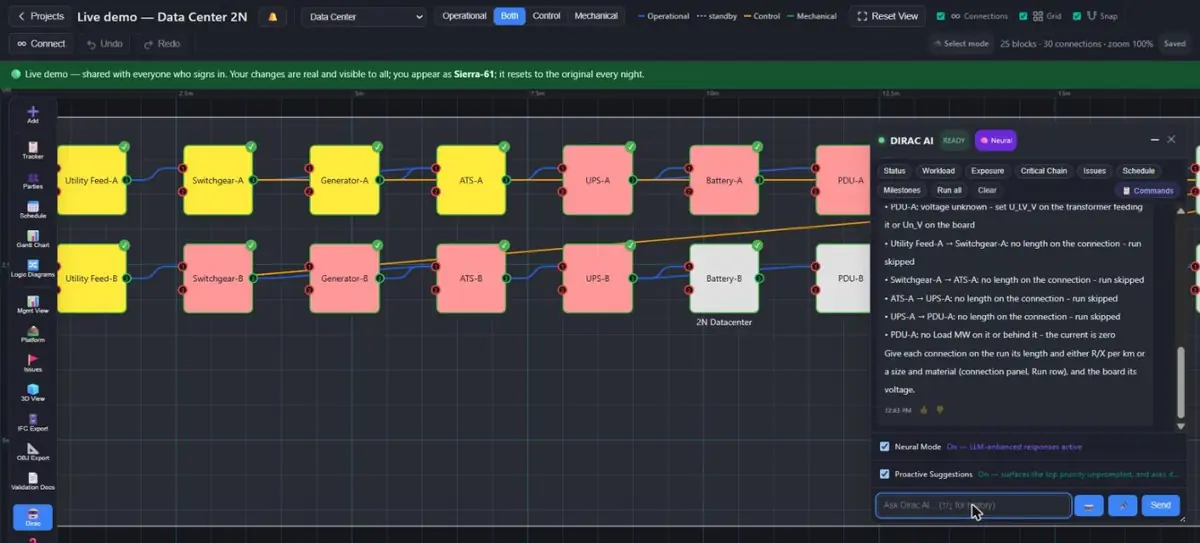Click the Issues chip in Dirac AI
The image size is (1200, 543).
[1094, 171]
